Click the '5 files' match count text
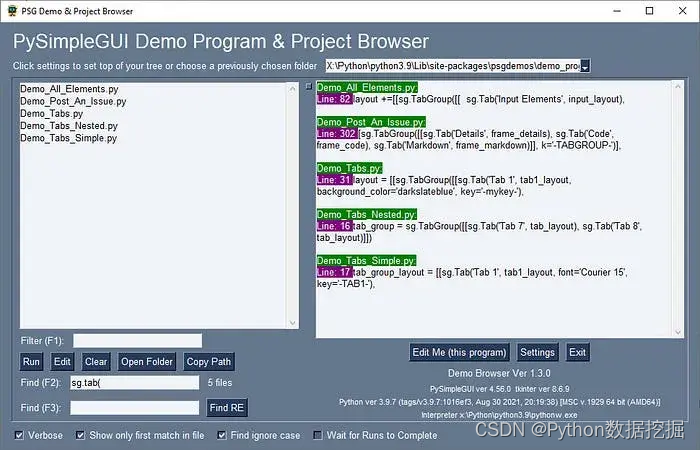This screenshot has height=450, width=700. [220, 383]
